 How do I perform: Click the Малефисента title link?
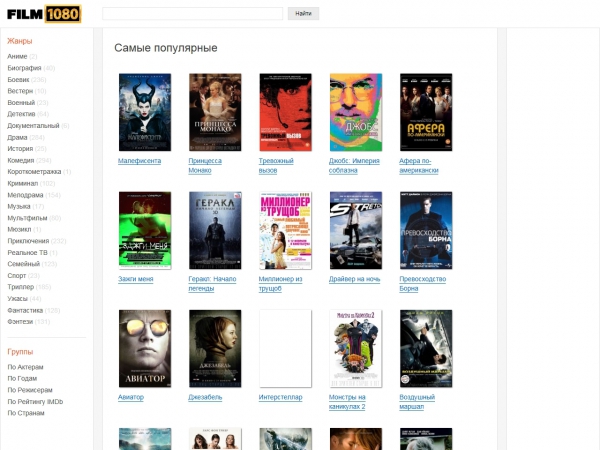tap(139, 161)
